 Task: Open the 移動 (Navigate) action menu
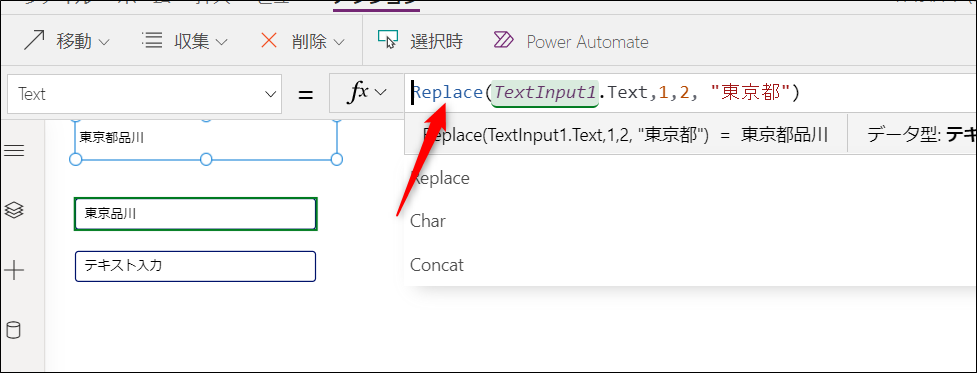[x=66, y=42]
